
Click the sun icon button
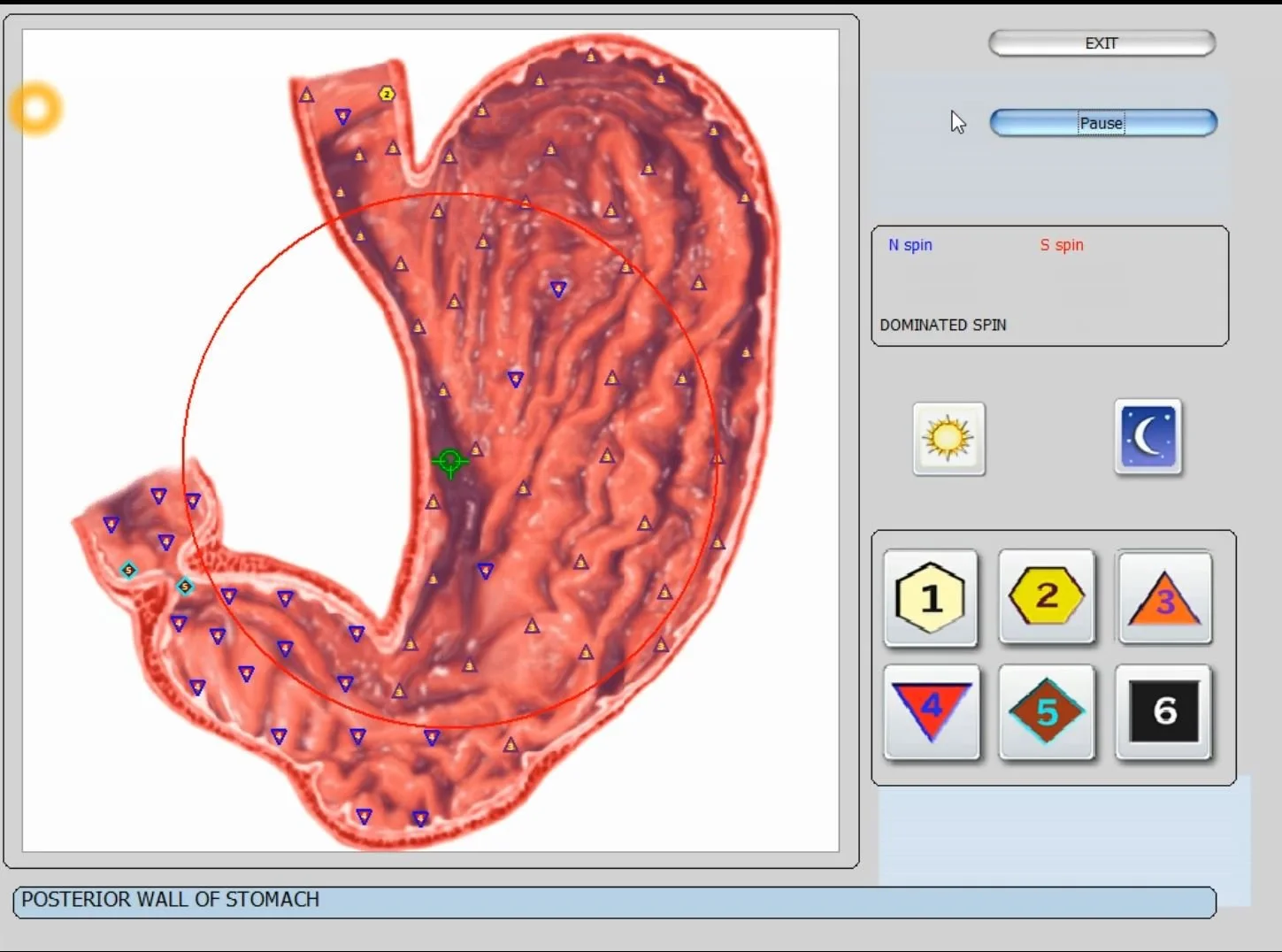coord(948,439)
